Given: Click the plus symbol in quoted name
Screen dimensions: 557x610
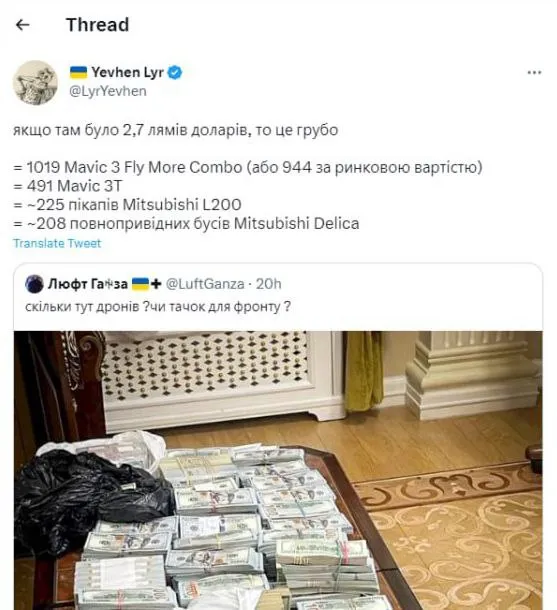Looking at the screenshot, I should 156,284.
